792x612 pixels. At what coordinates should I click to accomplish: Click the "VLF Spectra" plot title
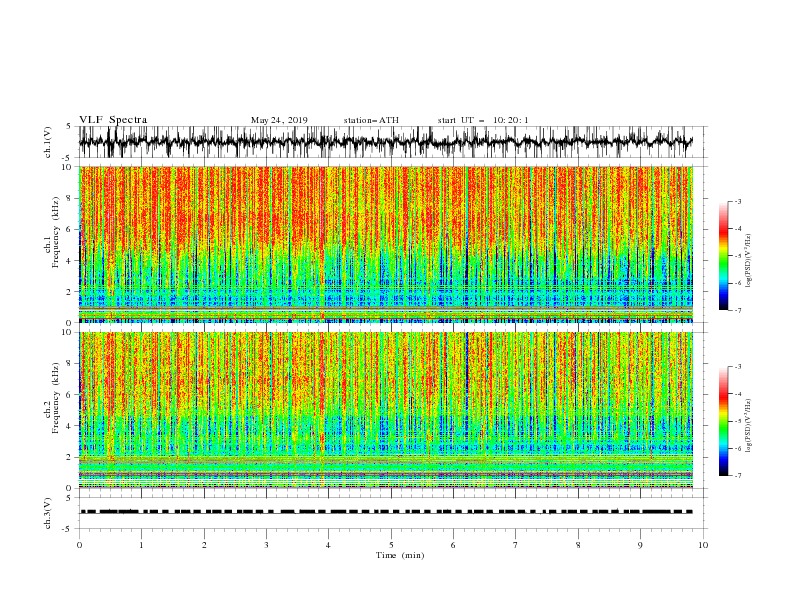coord(113,120)
